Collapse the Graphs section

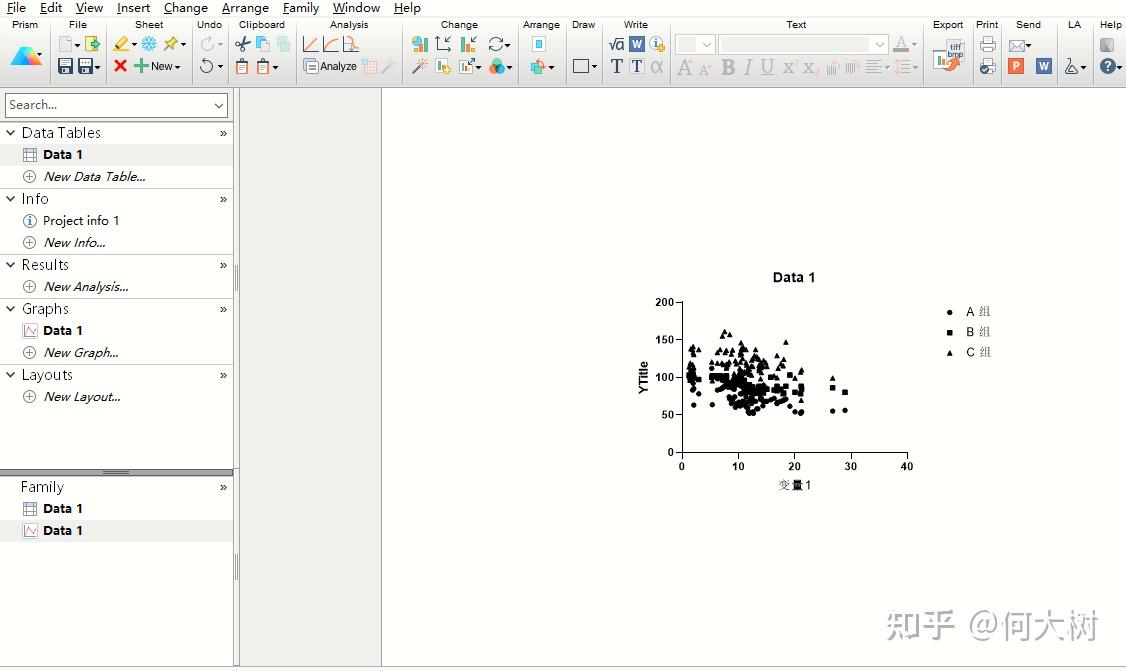click(x=11, y=309)
